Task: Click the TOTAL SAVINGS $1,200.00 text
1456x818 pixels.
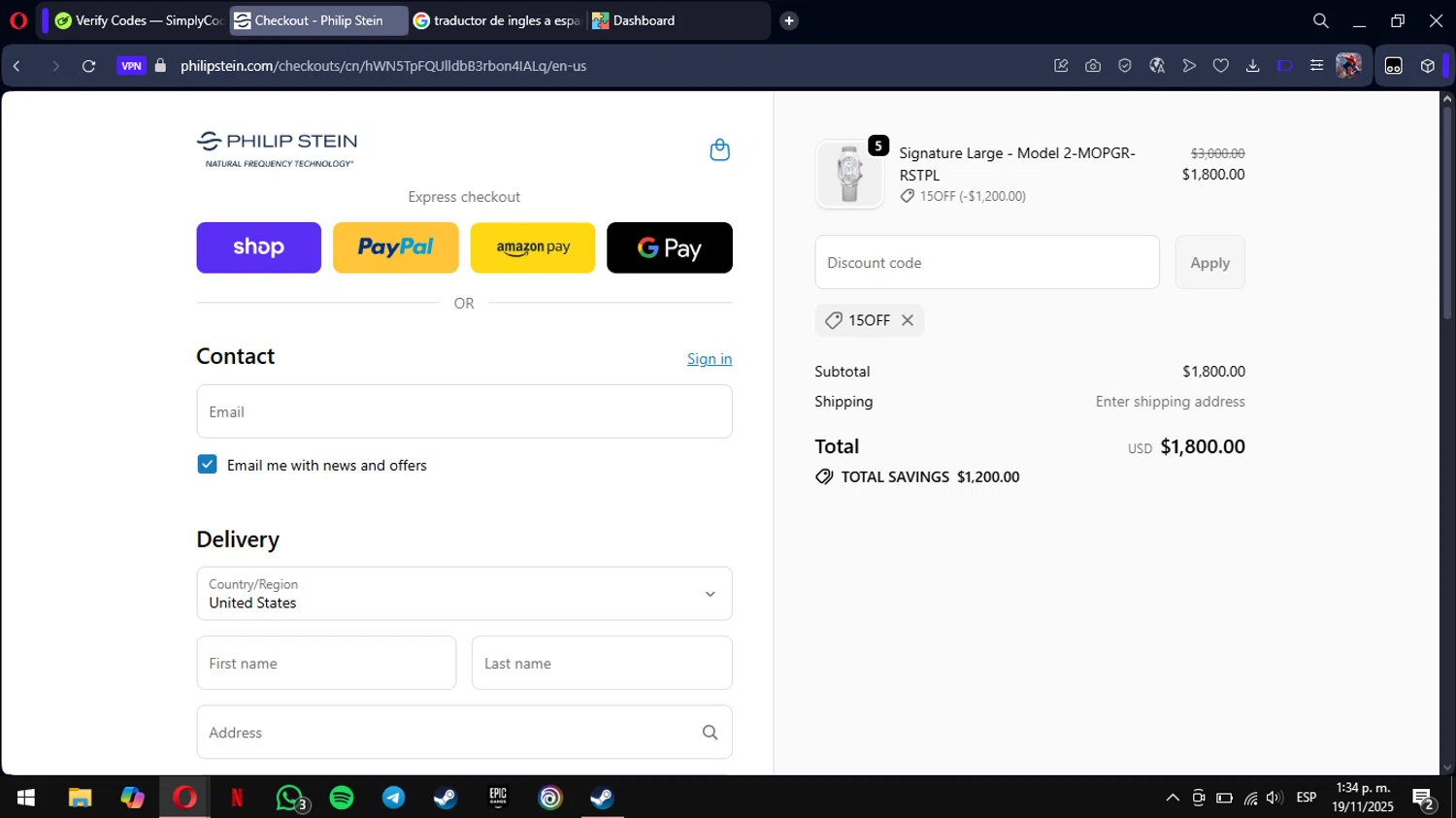Action: [x=930, y=476]
